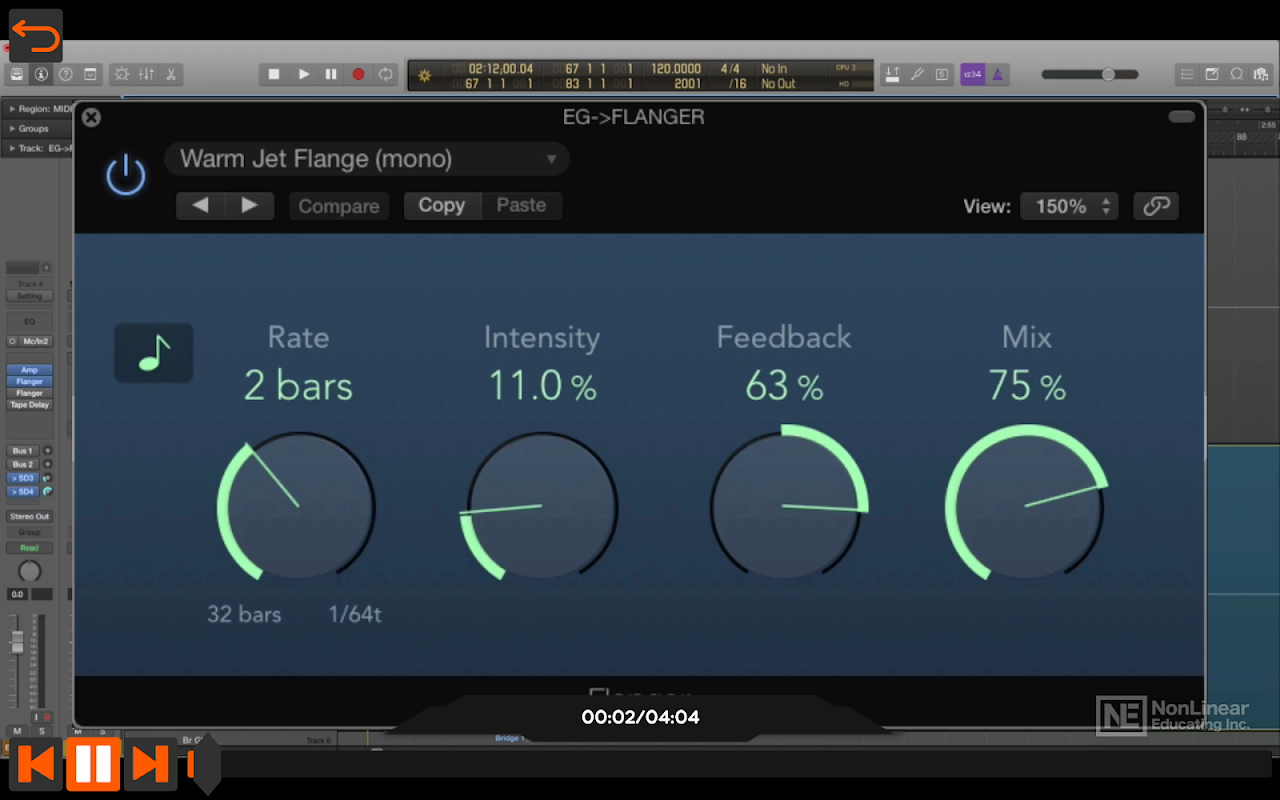
Task: Open the Loop Browser icon
Action: [1237, 74]
